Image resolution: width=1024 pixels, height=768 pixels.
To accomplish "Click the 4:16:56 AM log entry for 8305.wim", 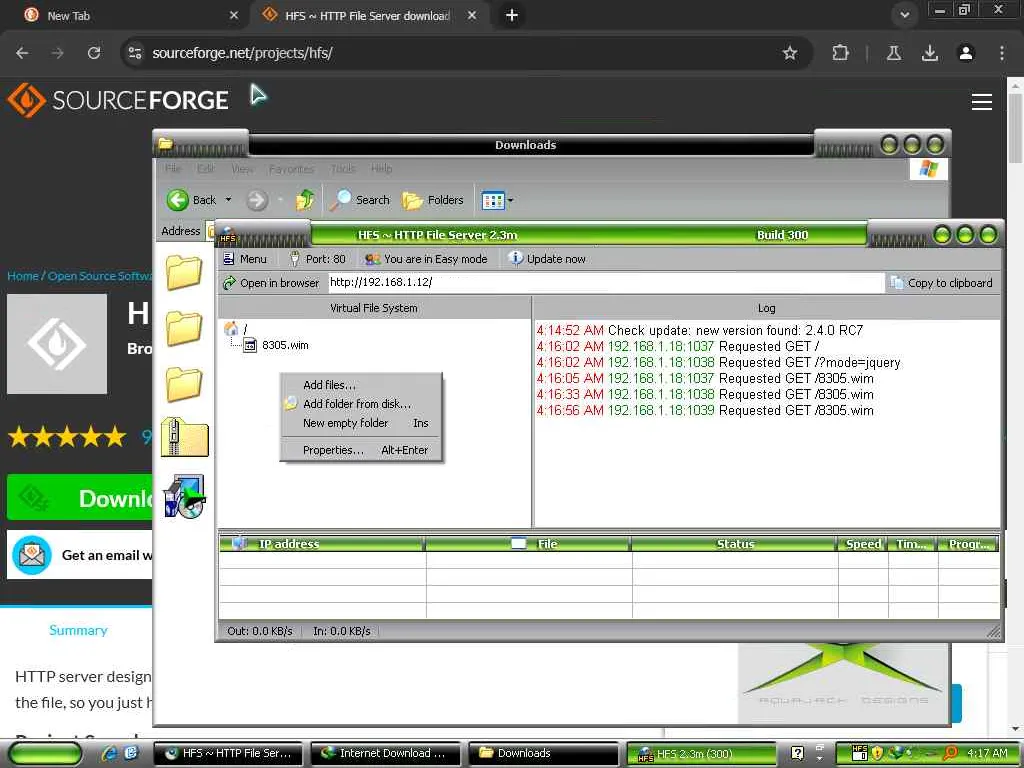I will pos(705,410).
